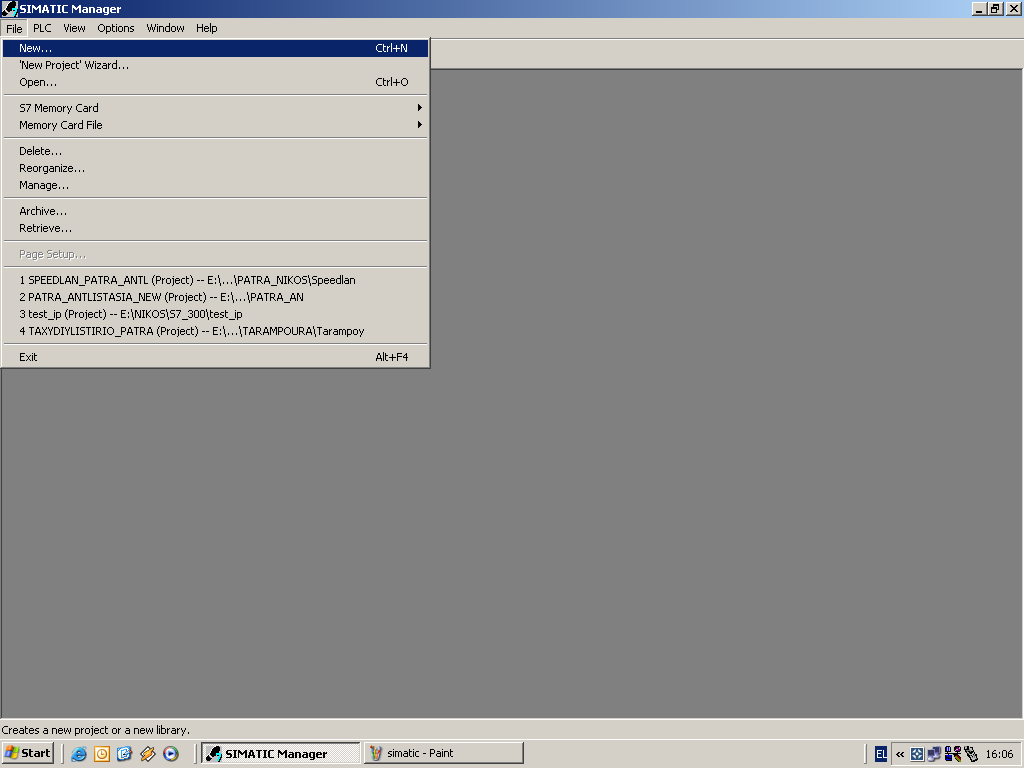This screenshot has height=768, width=1024.
Task: Click the first blue system tray icon
Action: 917,754
